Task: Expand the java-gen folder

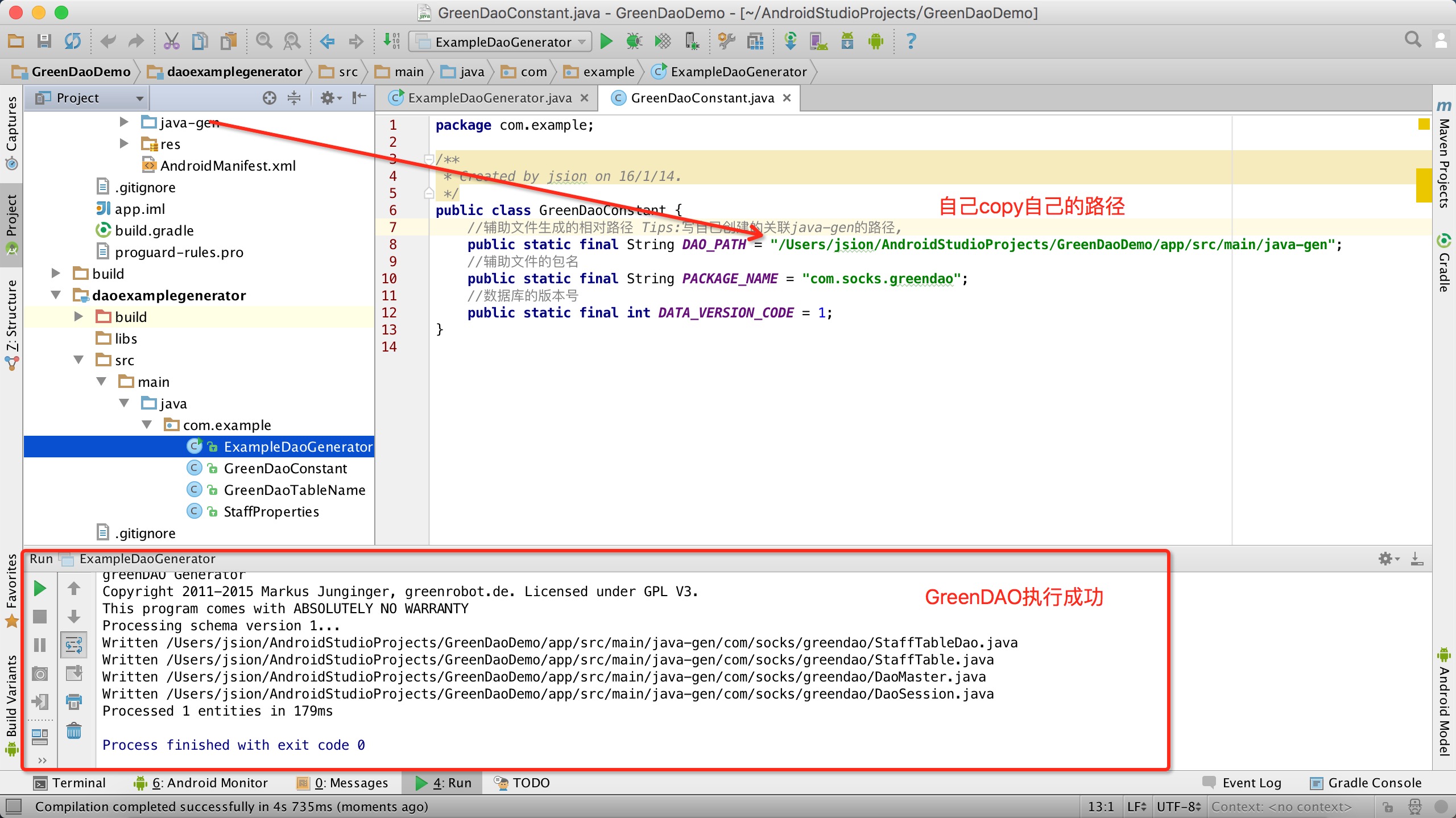Action: [124, 122]
